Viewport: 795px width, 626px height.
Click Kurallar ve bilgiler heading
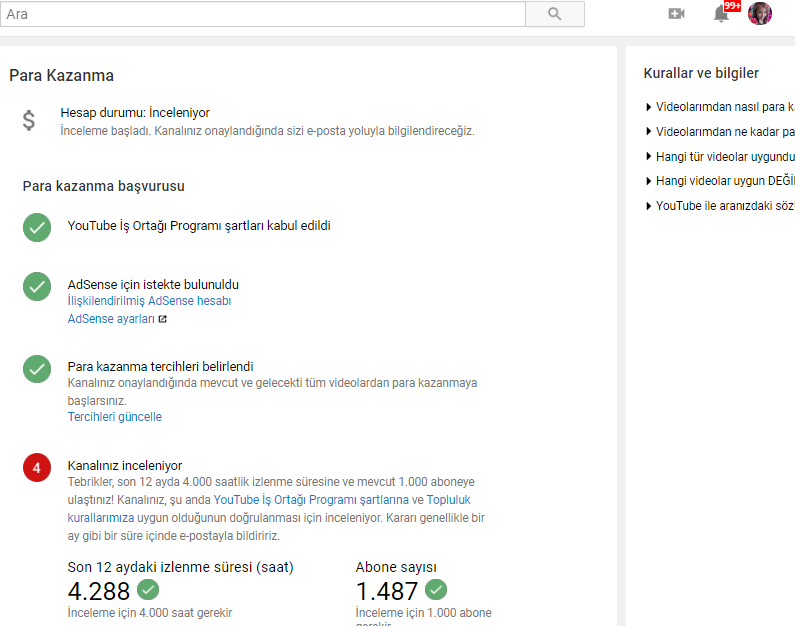(x=701, y=73)
